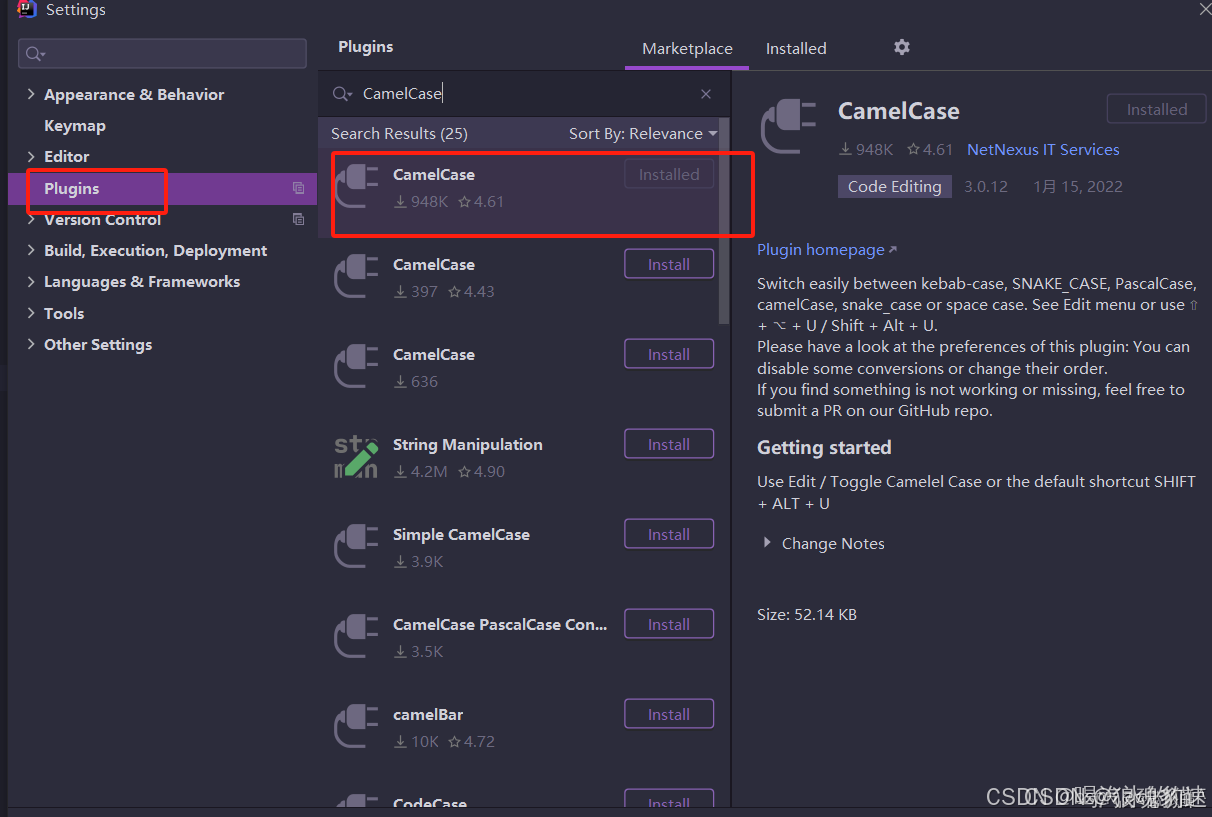Image resolution: width=1212 pixels, height=817 pixels.
Task: Click the Search Results (25) label
Action: pos(399,133)
